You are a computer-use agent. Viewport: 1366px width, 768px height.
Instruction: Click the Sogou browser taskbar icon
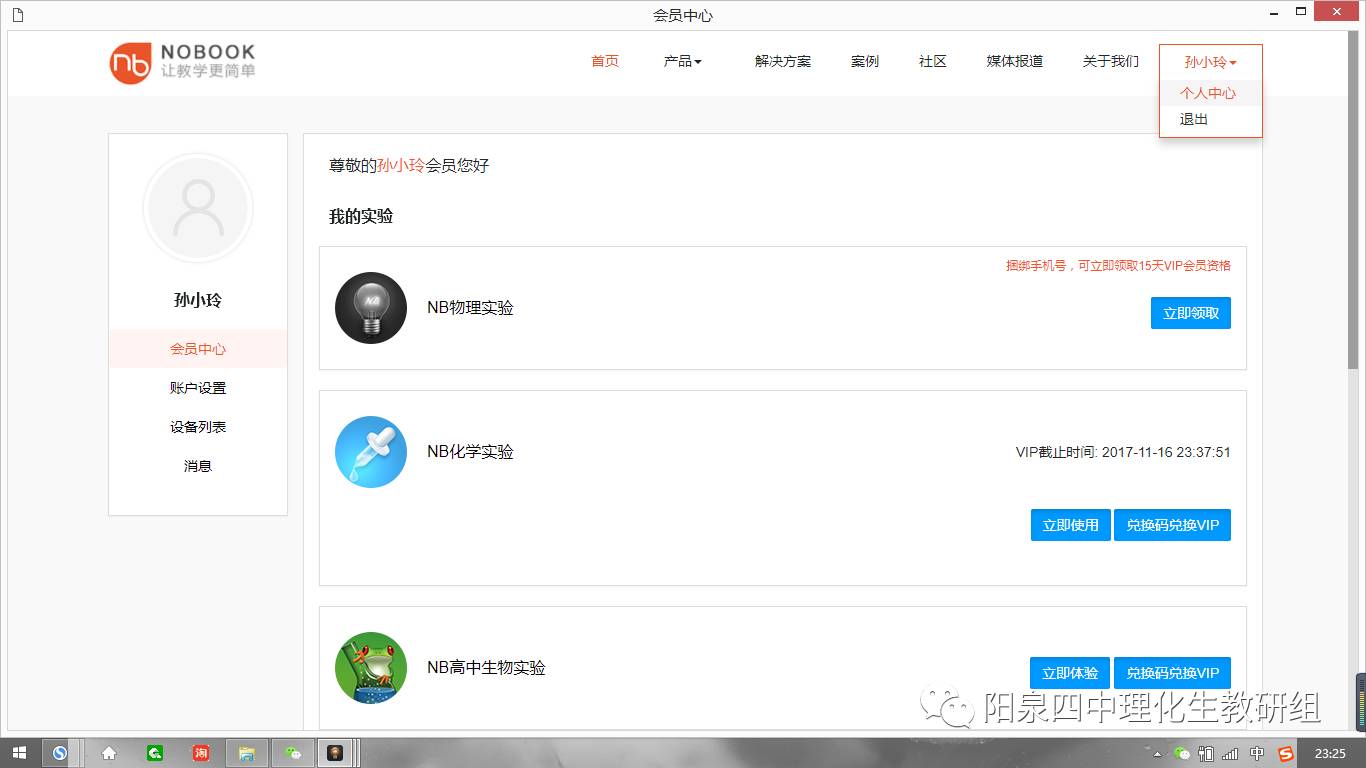[59, 753]
